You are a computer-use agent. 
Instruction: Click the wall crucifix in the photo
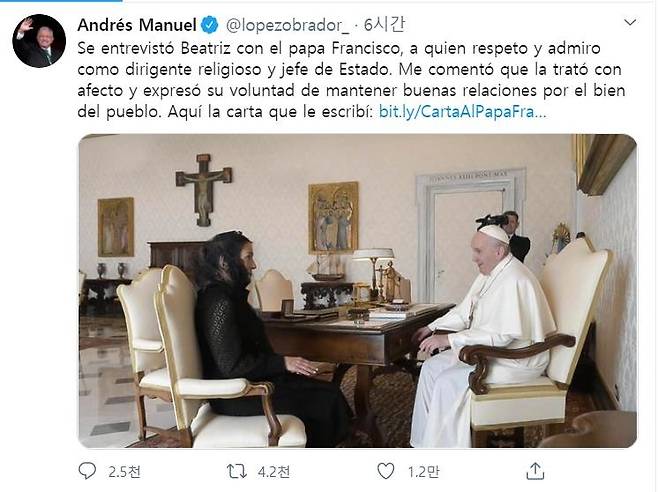pyautogui.click(x=203, y=186)
